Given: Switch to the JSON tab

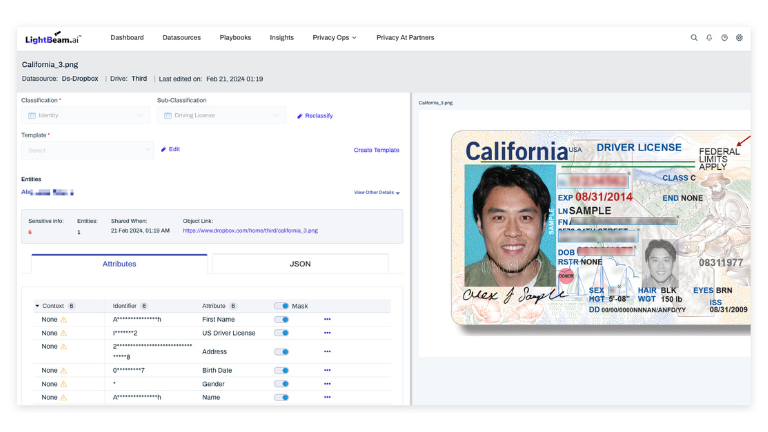Looking at the screenshot, I should 299,264.
